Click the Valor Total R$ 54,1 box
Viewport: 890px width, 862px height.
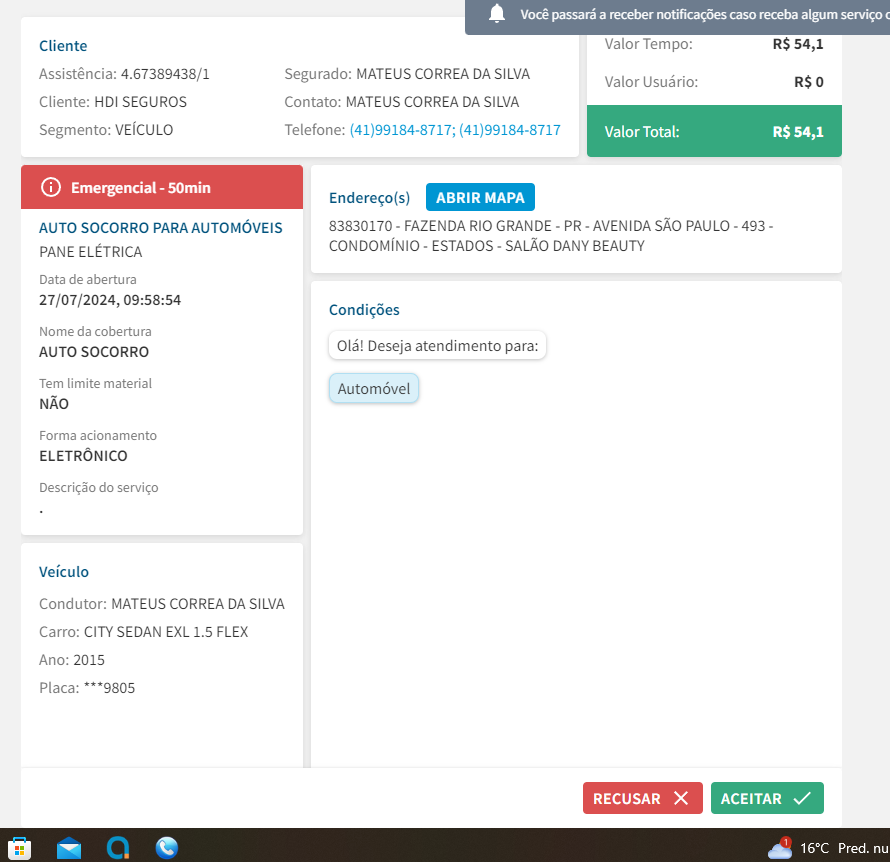pos(714,131)
